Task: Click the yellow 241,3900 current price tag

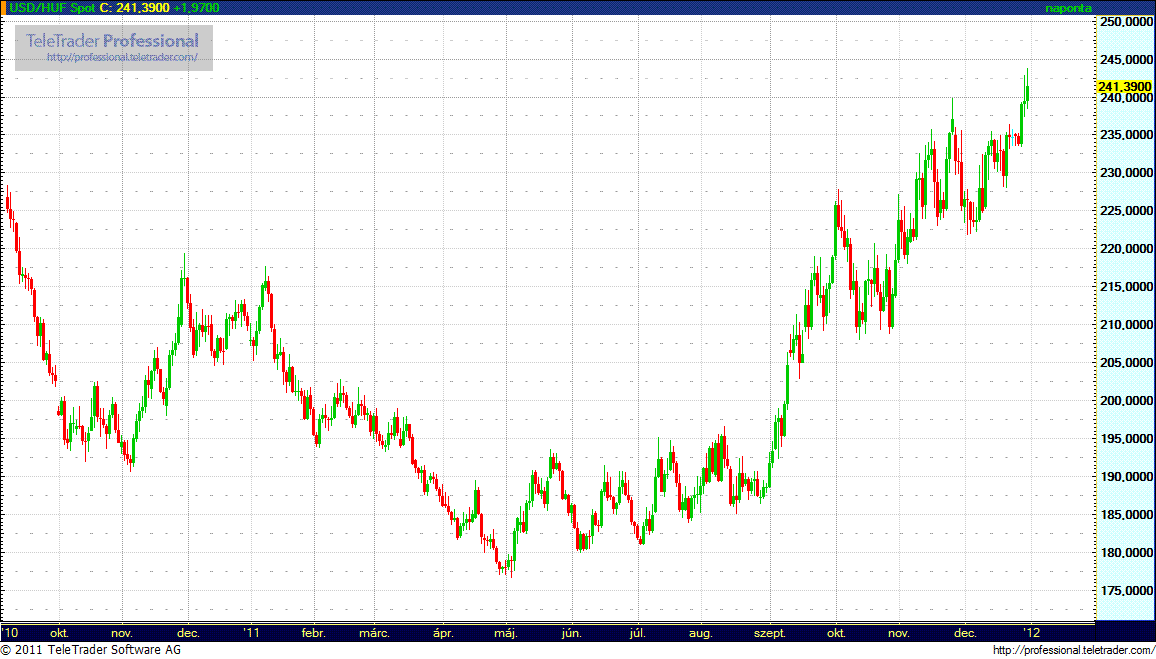Action: (1124, 86)
